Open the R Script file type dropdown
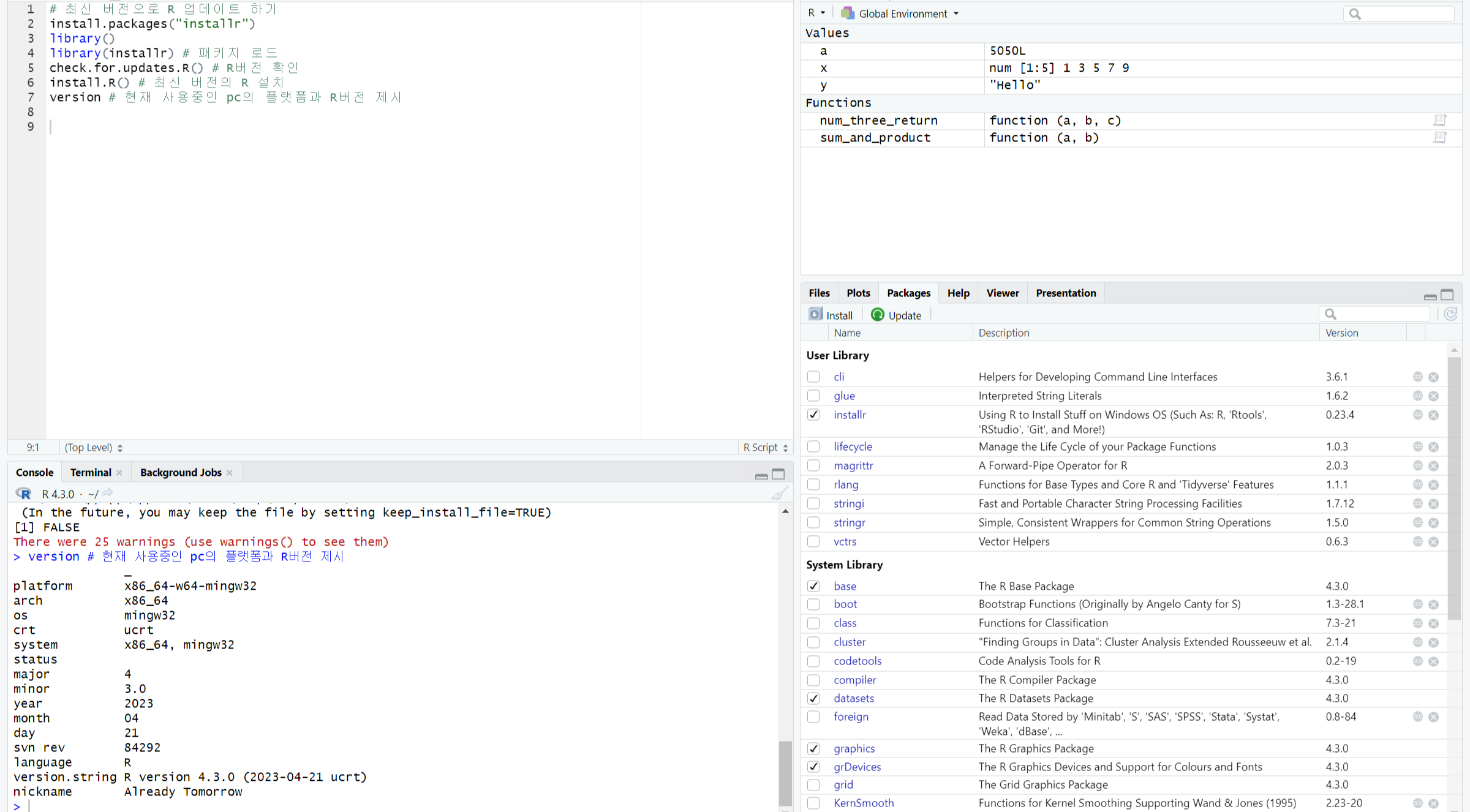The image size is (1470, 812). click(x=766, y=448)
